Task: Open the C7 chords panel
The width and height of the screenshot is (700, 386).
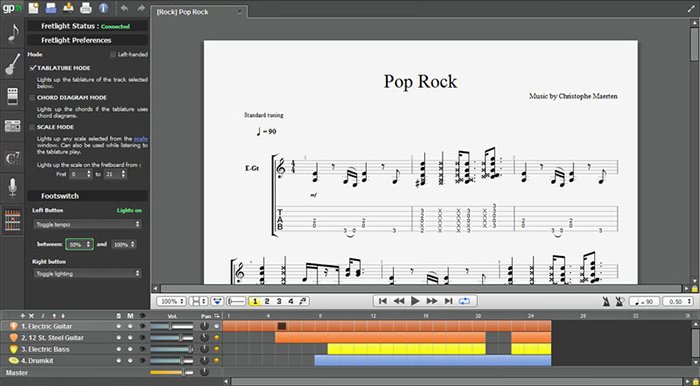Action: [x=12, y=158]
